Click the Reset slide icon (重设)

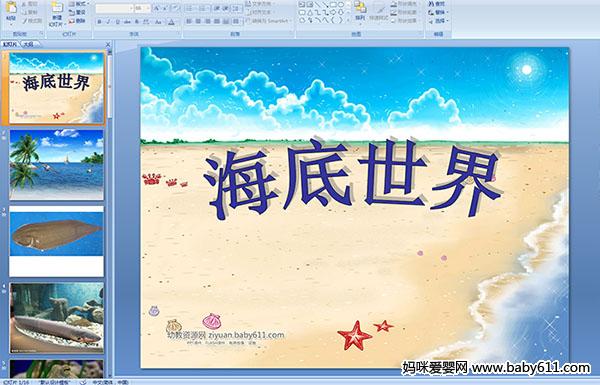pyautogui.click(x=72, y=12)
